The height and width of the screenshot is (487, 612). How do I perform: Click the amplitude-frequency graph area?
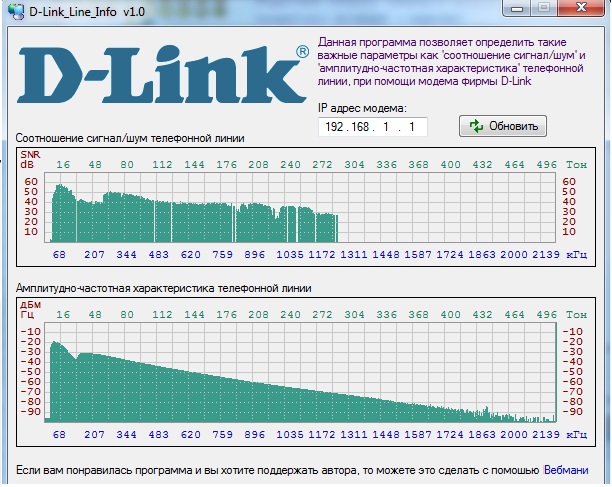click(x=300, y=372)
